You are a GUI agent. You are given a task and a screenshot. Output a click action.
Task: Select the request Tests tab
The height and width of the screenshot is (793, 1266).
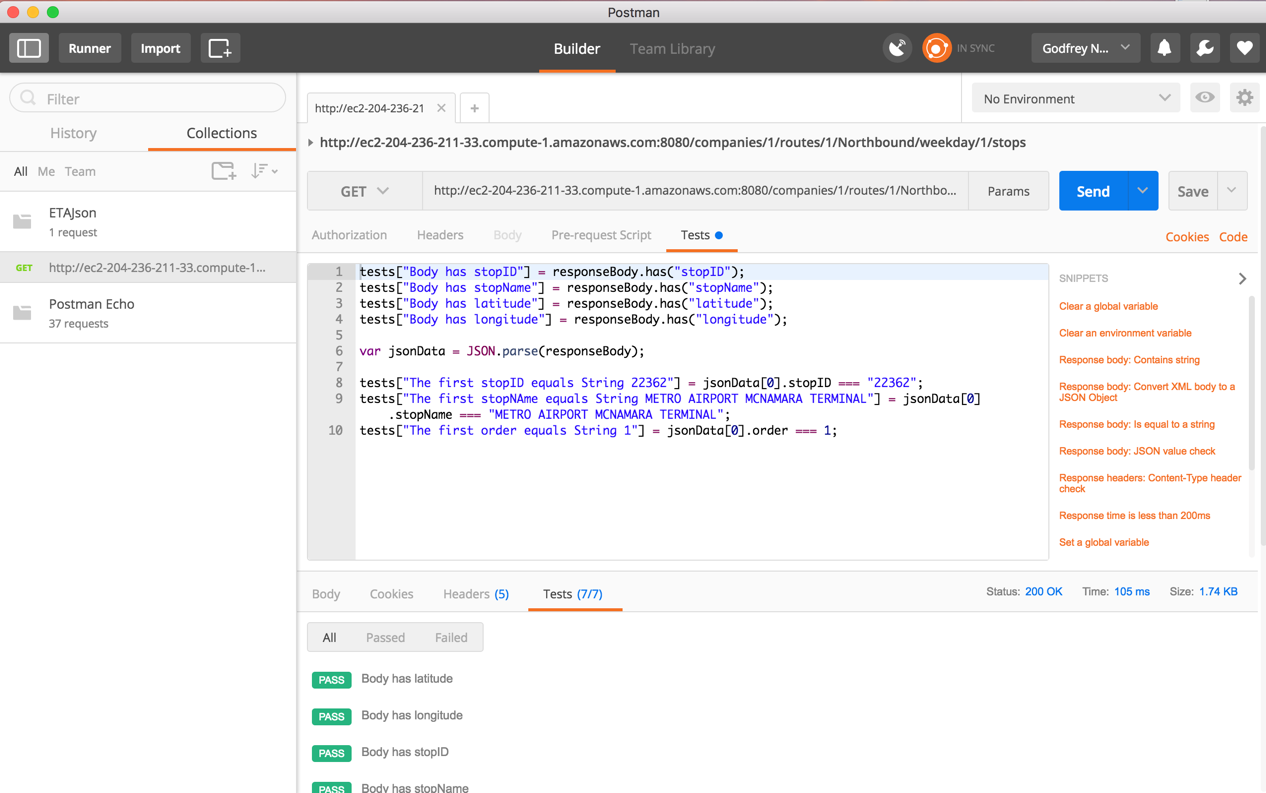(x=701, y=235)
